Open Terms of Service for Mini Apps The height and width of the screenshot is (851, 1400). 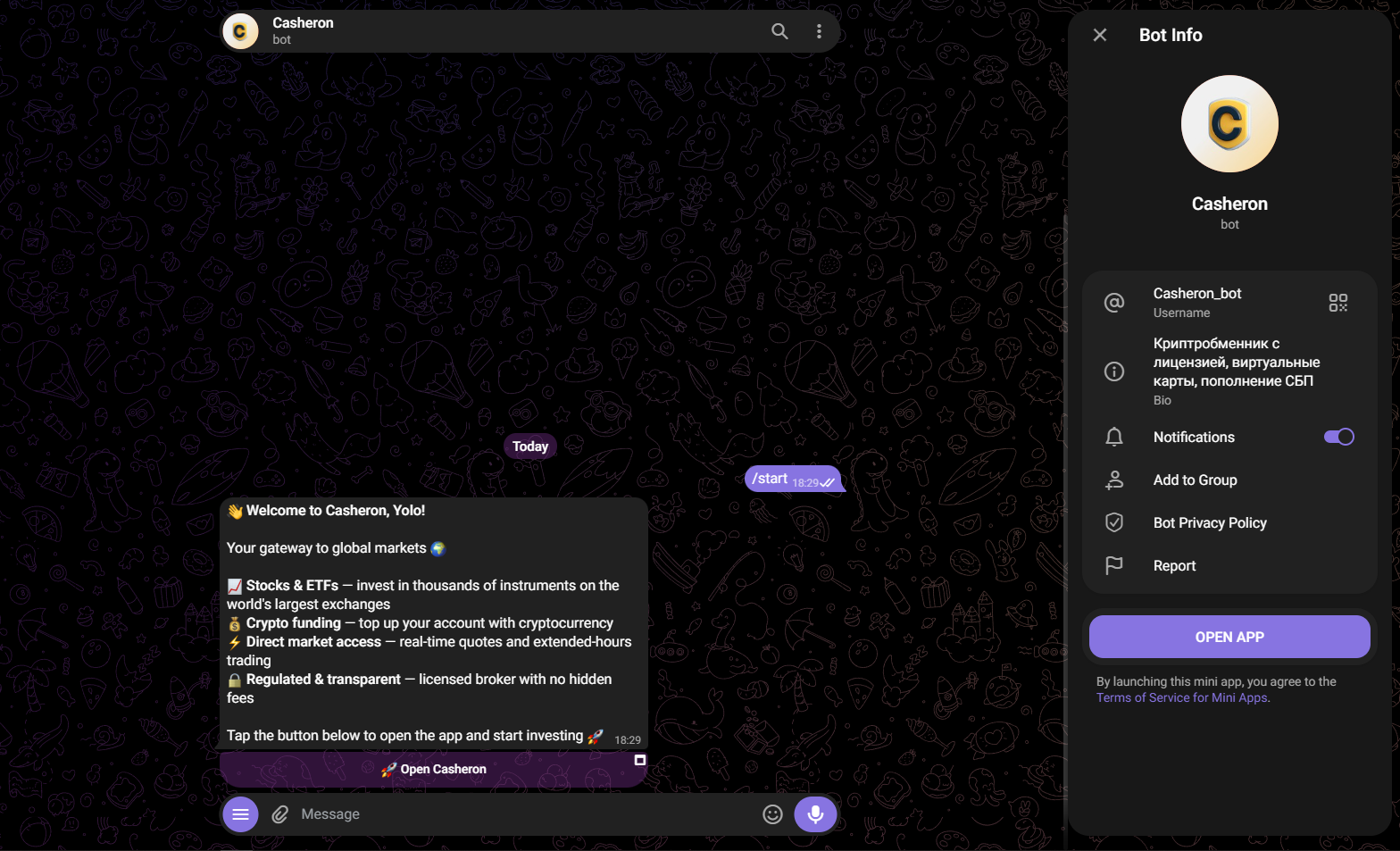1182,697
